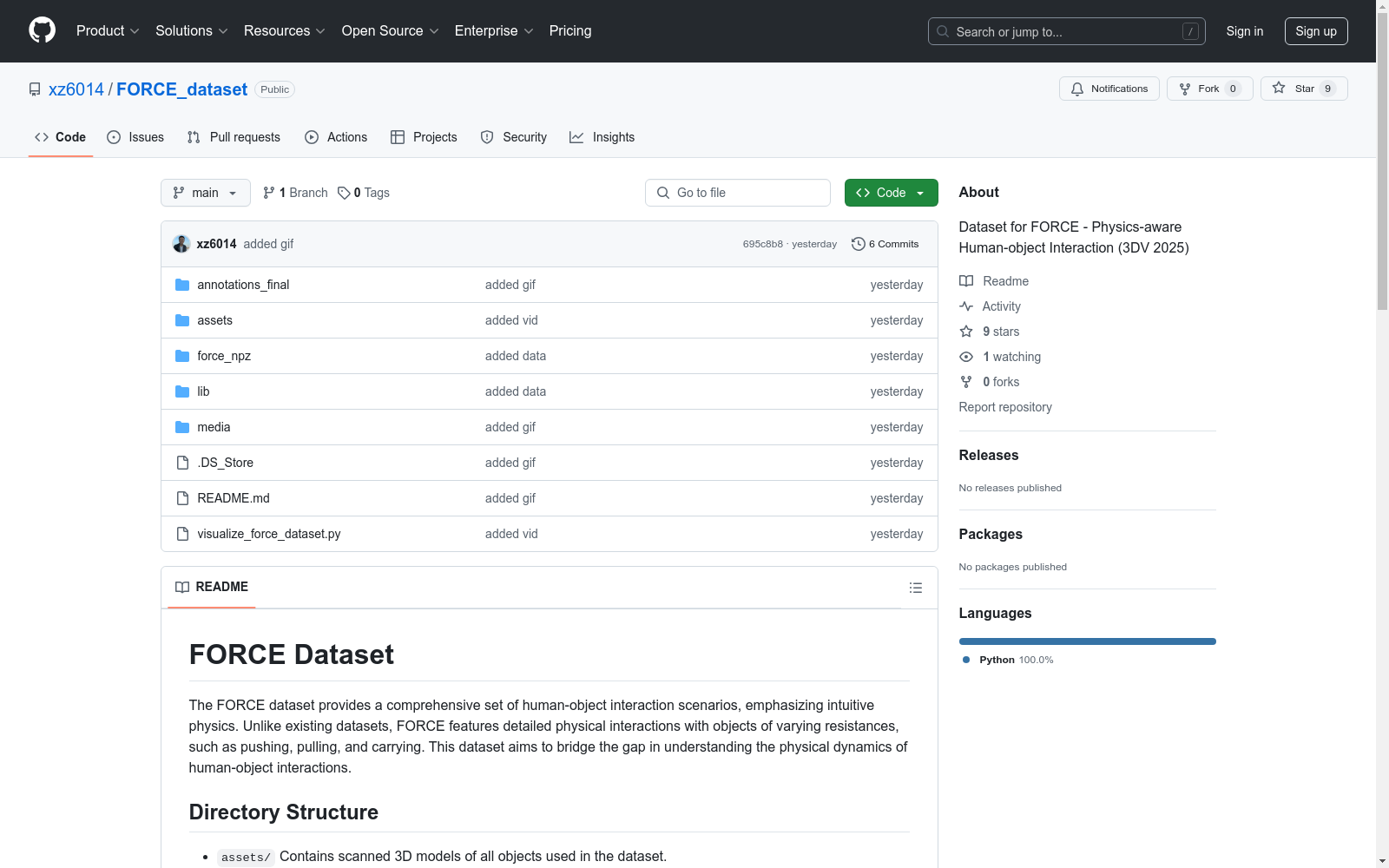Click the media folder icon
This screenshot has width=1389, height=868.
[182, 427]
